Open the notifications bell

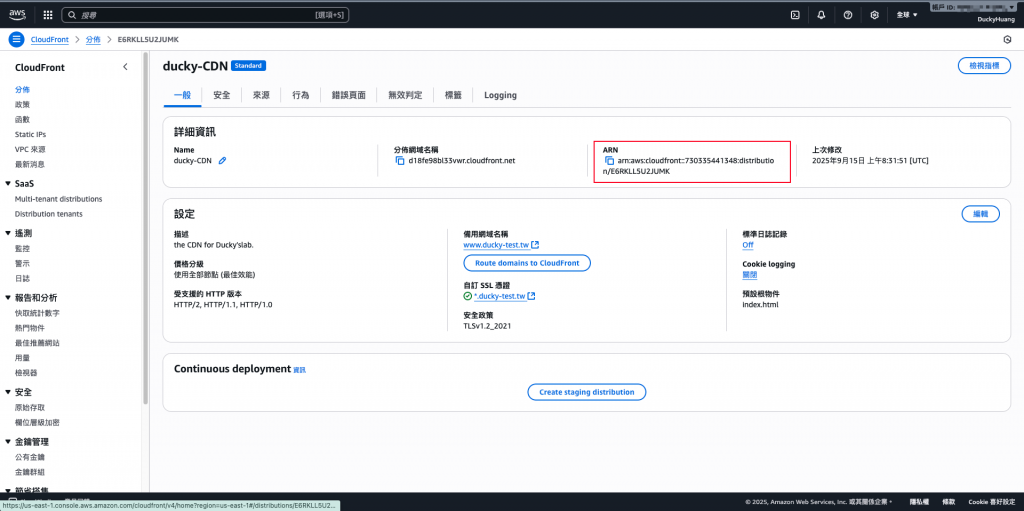[822, 14]
